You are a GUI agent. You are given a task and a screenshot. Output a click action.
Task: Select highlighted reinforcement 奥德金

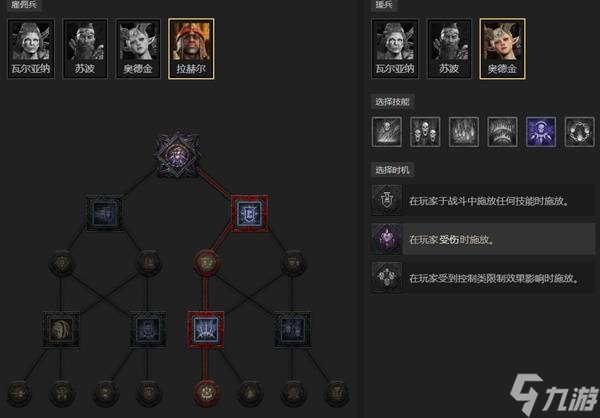pyautogui.click(x=502, y=49)
